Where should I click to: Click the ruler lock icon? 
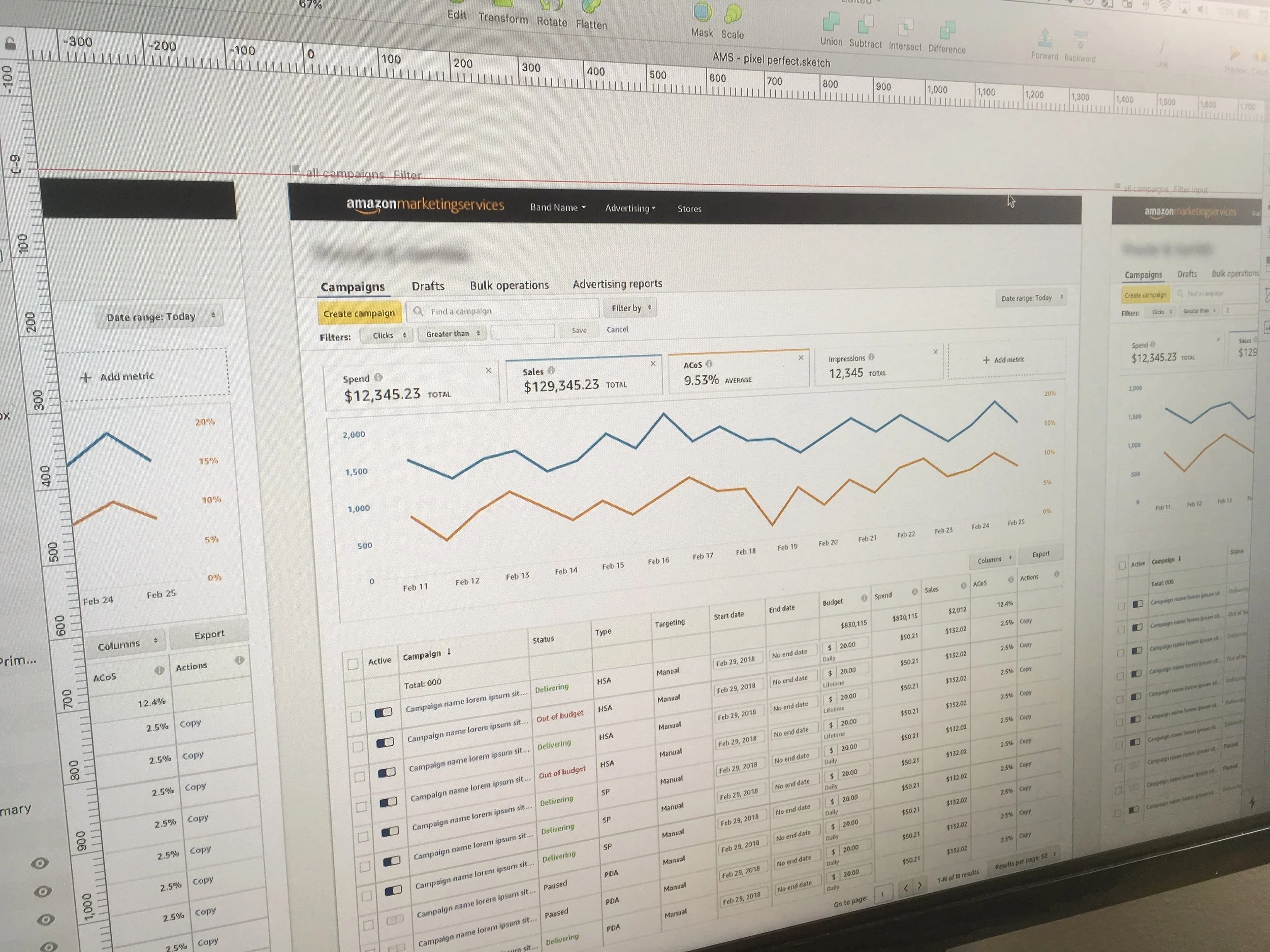coord(10,43)
